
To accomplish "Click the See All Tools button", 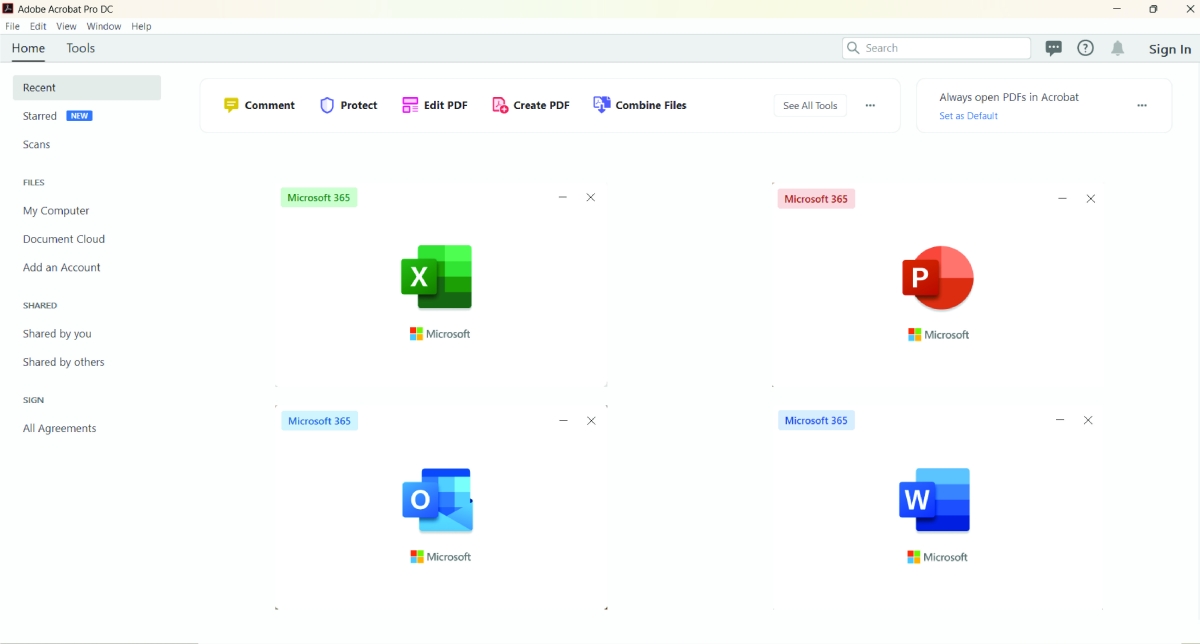I will pos(810,105).
